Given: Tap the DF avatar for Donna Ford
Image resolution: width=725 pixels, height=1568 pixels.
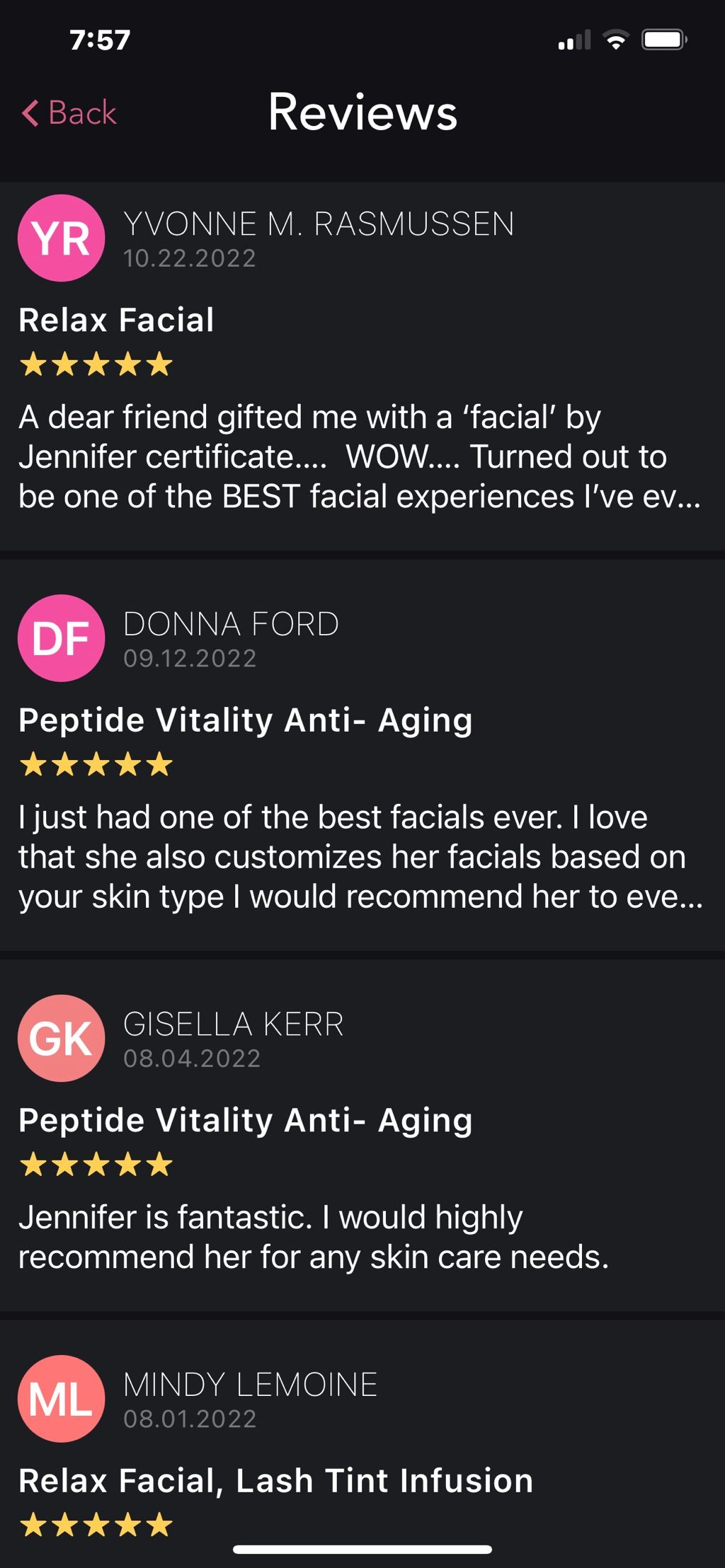Looking at the screenshot, I should [62, 638].
